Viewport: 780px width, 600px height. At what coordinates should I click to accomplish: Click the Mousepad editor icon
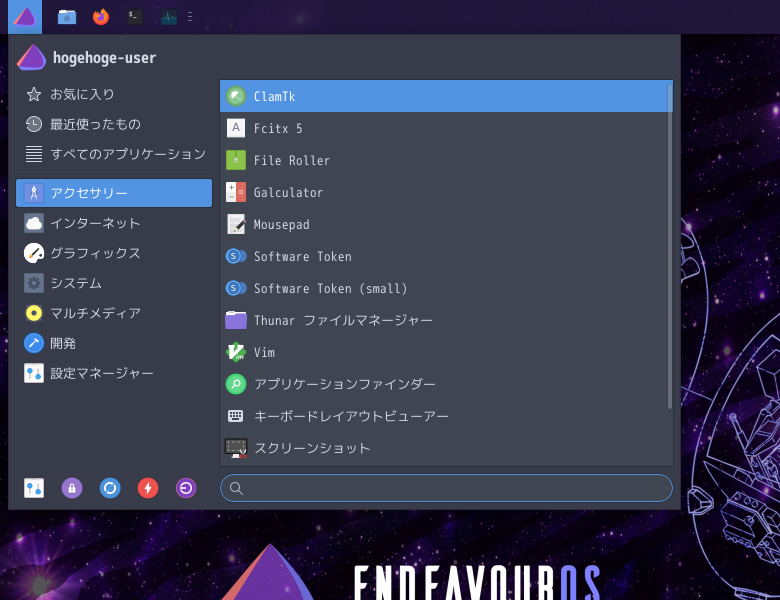236,224
